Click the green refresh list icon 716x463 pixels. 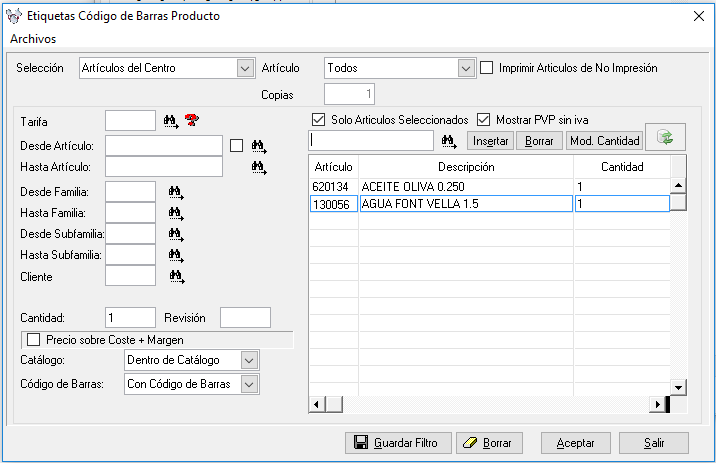click(665, 137)
